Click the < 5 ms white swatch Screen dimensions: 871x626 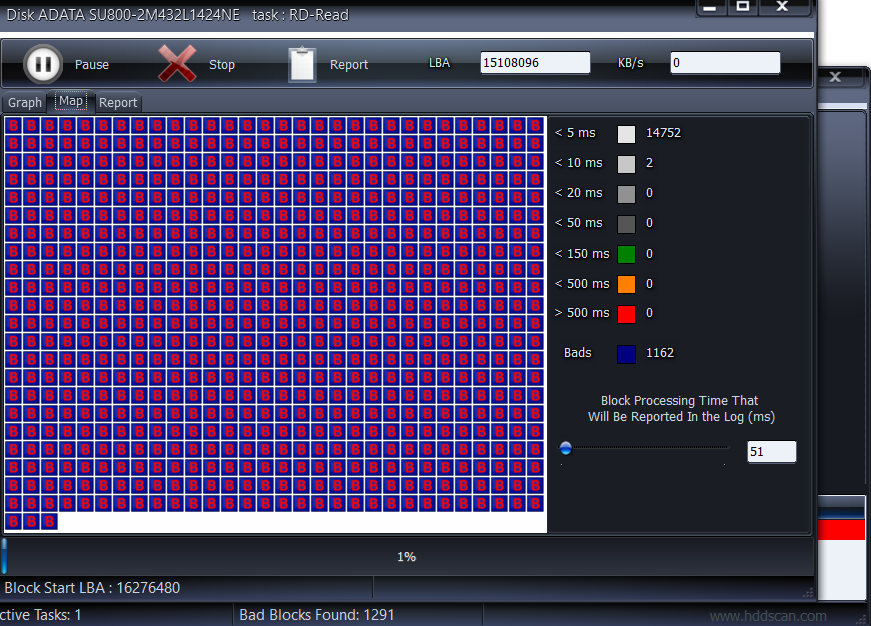(x=626, y=134)
